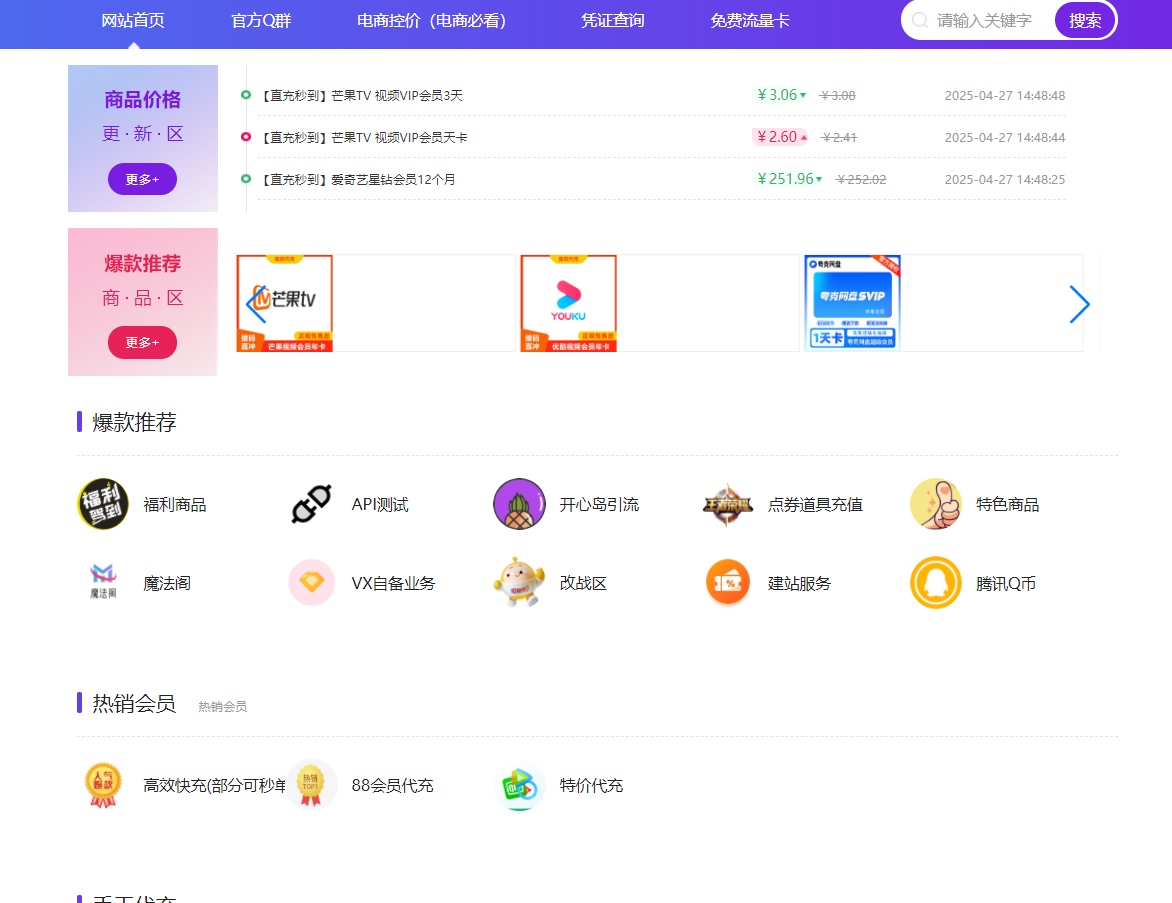Click the 魔法阁 icon
Image resolution: width=1172 pixels, height=903 pixels.
coord(103,583)
